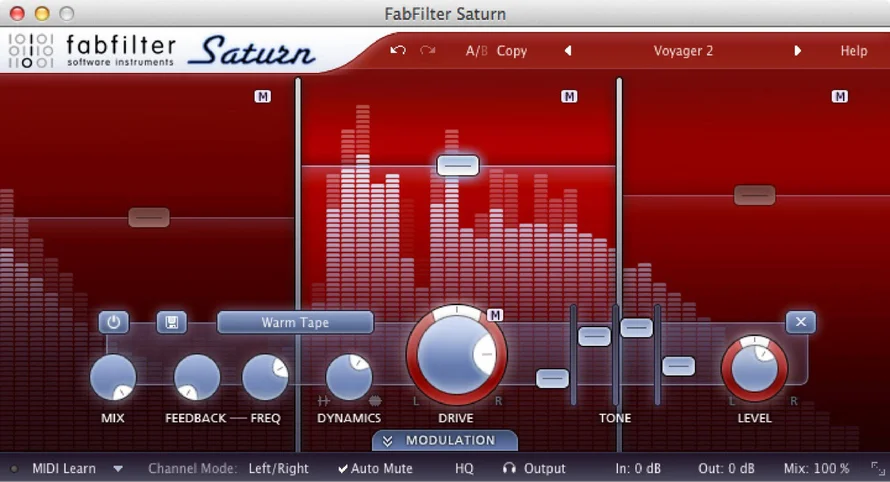
Task: Toggle the band power button
Action: [x=113, y=322]
